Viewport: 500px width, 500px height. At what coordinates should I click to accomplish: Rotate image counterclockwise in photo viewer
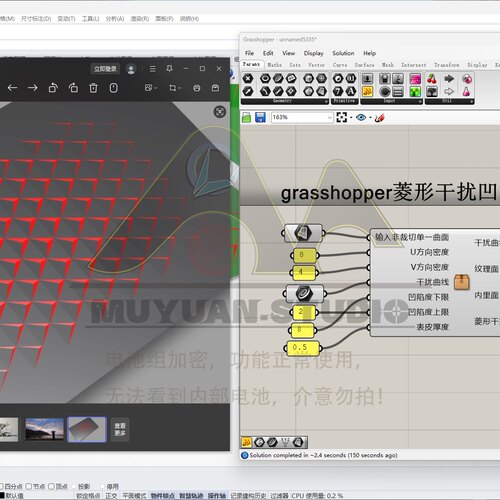[53, 88]
